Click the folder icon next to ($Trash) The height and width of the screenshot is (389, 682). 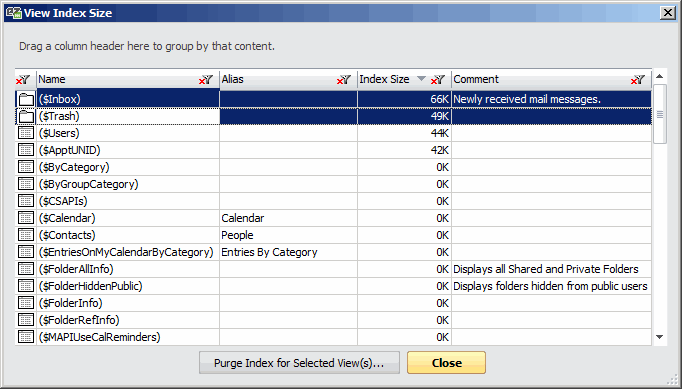26,117
